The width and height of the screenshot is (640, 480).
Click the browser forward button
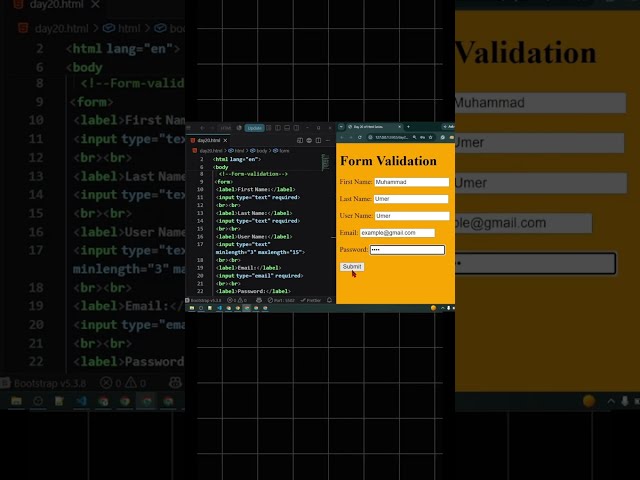tap(351, 138)
